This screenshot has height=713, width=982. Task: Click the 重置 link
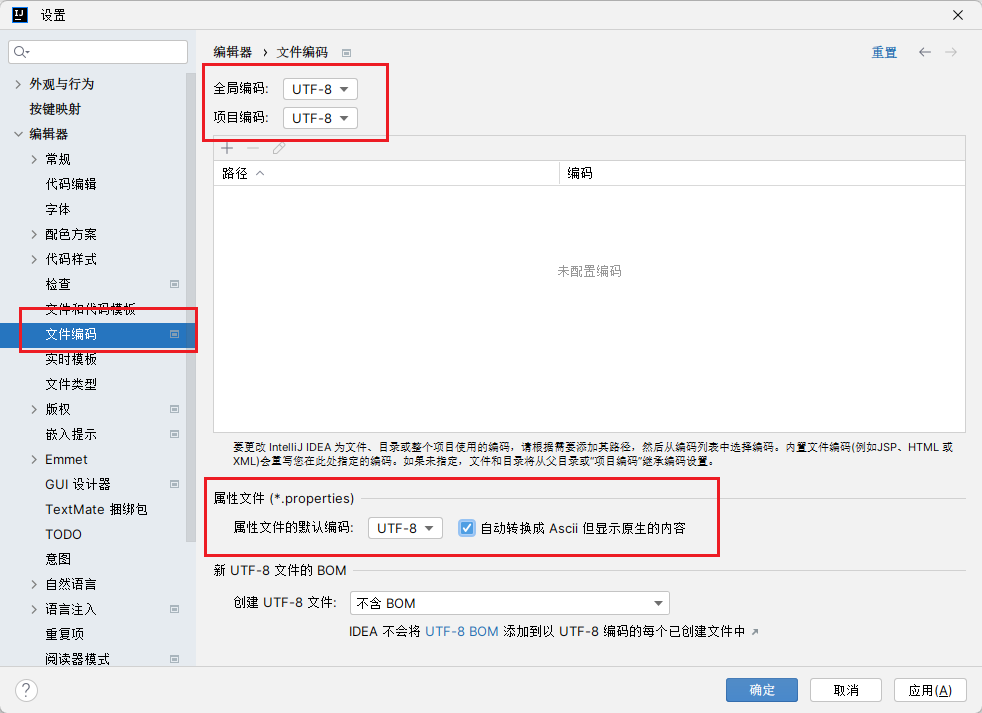tap(884, 53)
